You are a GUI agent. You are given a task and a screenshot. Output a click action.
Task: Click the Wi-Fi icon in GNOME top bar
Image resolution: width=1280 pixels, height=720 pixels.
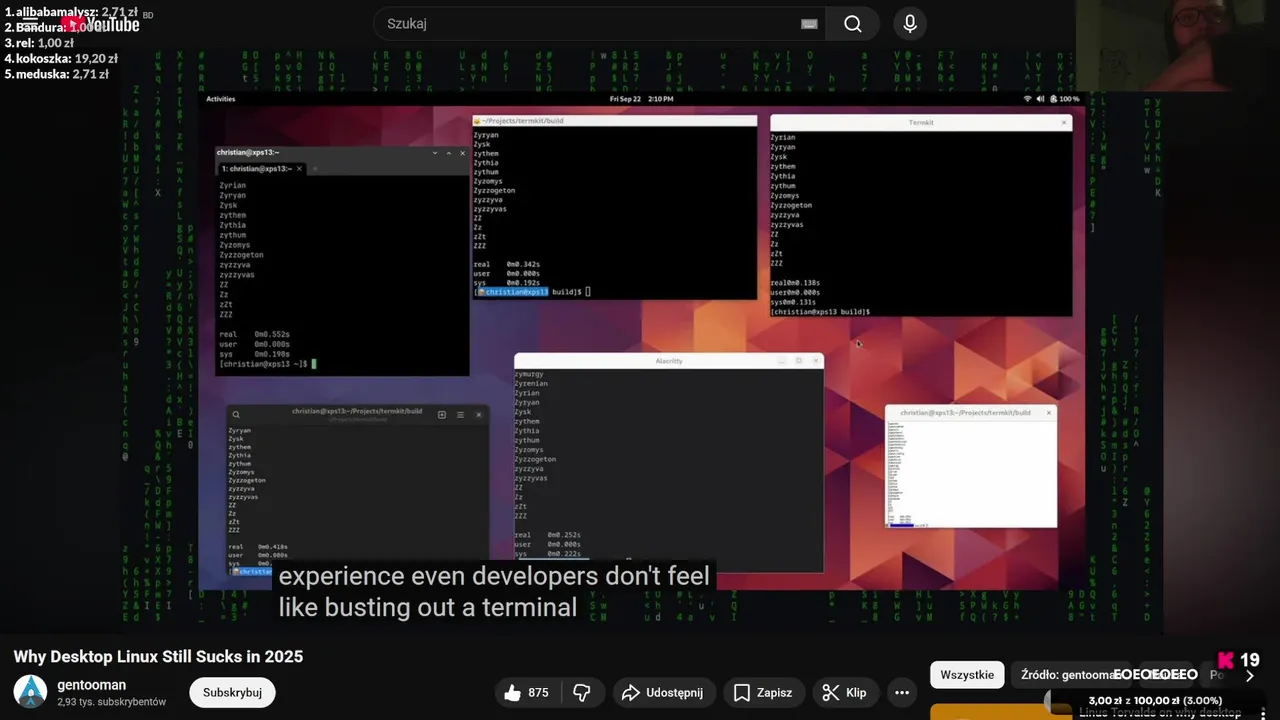click(x=1027, y=99)
